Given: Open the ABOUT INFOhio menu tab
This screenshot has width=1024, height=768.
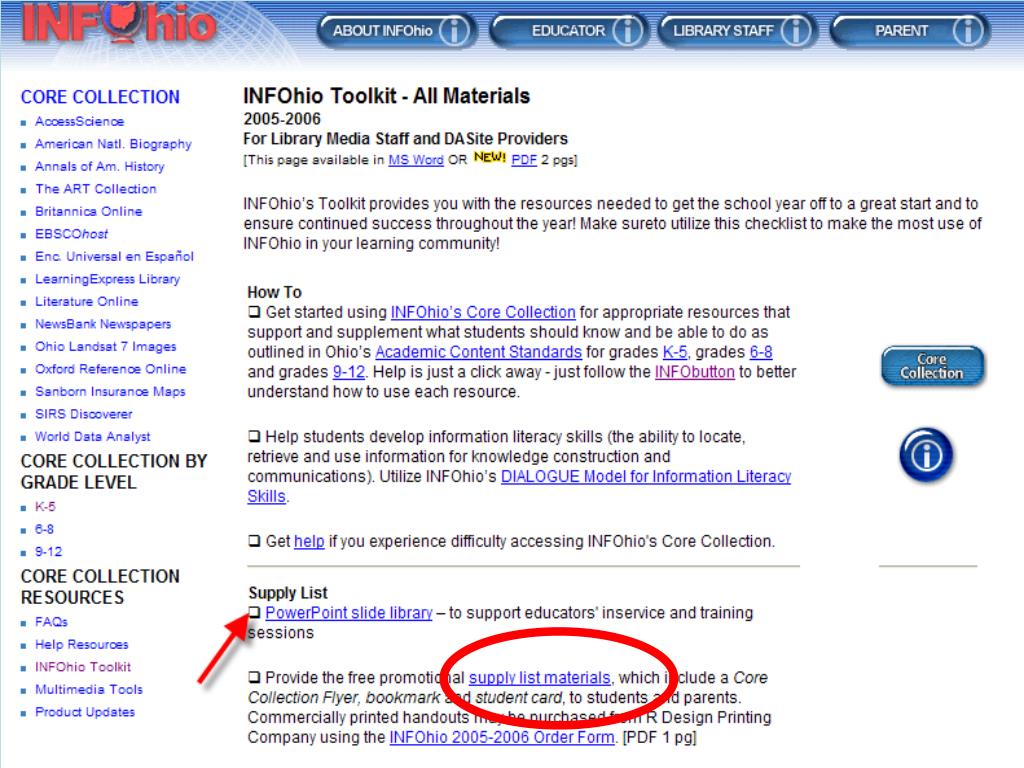Looking at the screenshot, I should [x=397, y=31].
